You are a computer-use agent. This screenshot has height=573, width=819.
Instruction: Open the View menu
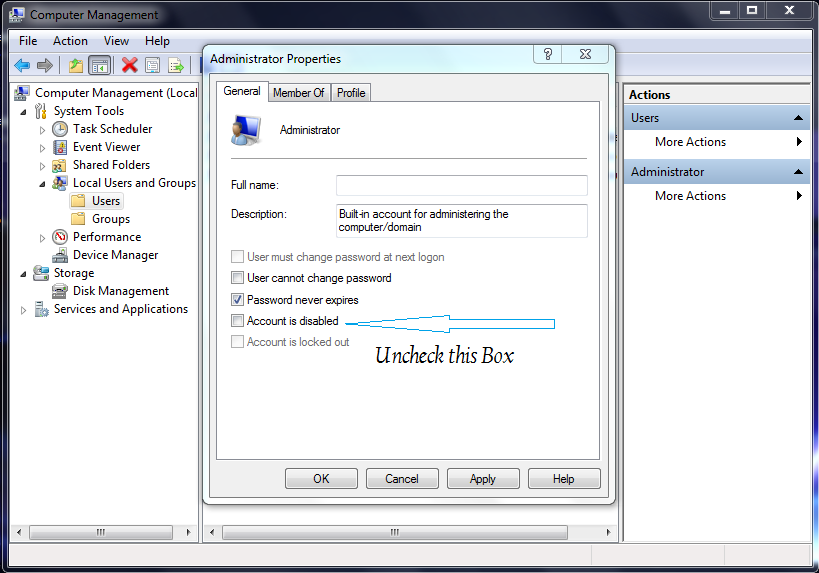(x=116, y=41)
